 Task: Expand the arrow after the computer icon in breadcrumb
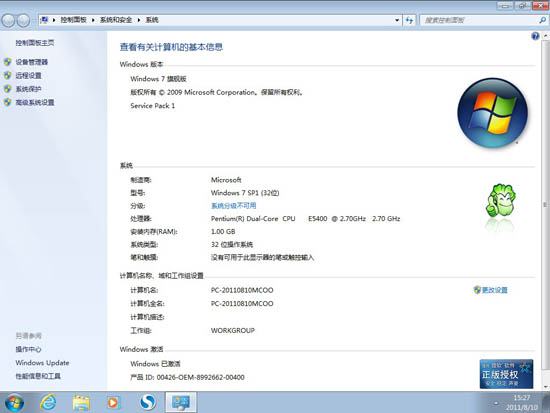(x=54, y=20)
